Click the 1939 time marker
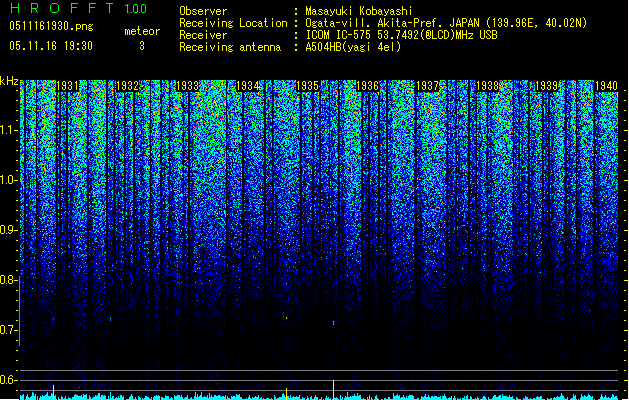This screenshot has width=629, height=400. 546,86
